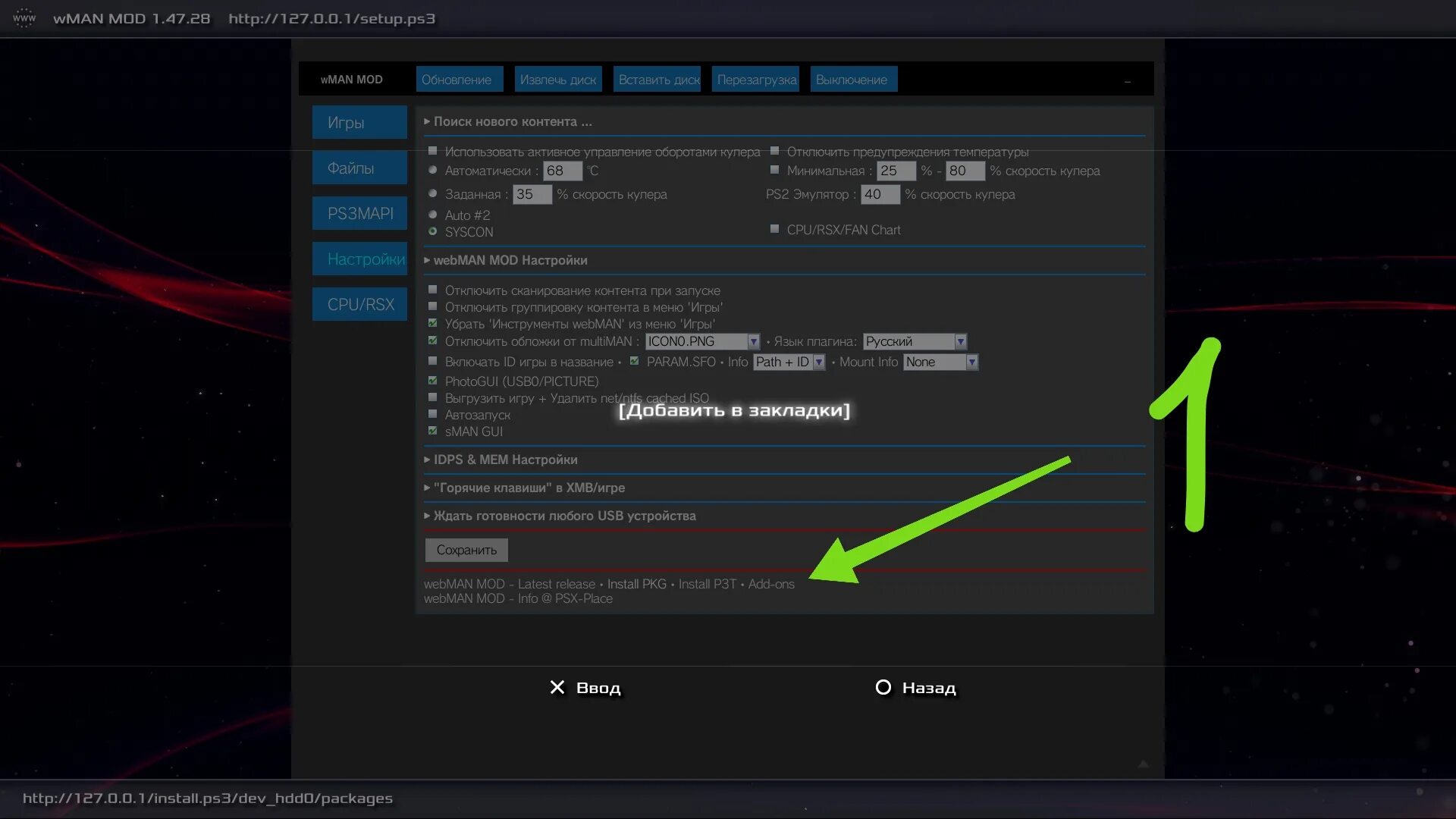
Task: Toggle remove webMAN tools from Игры menu
Action: click(432, 323)
